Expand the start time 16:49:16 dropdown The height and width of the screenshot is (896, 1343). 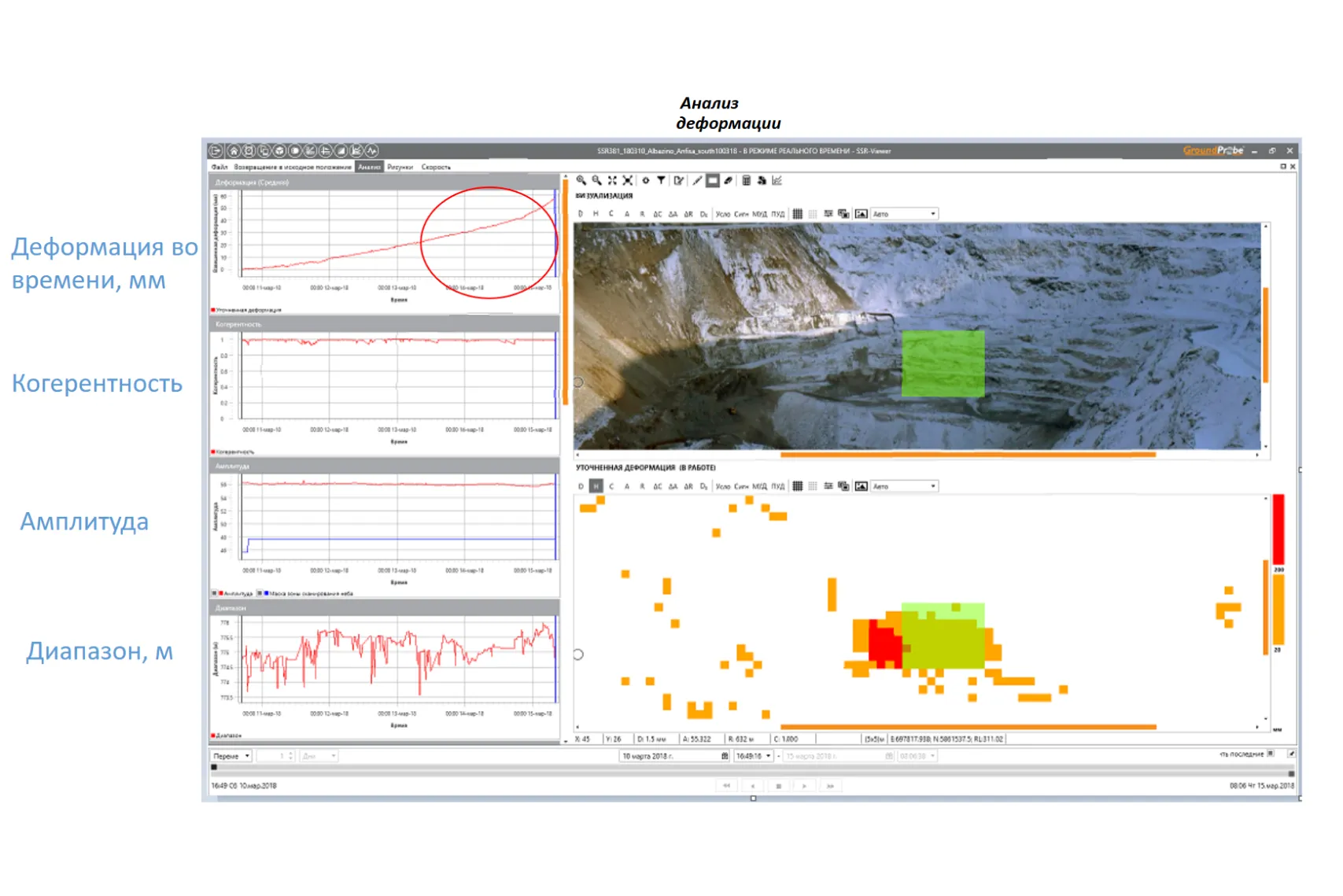coord(768,756)
